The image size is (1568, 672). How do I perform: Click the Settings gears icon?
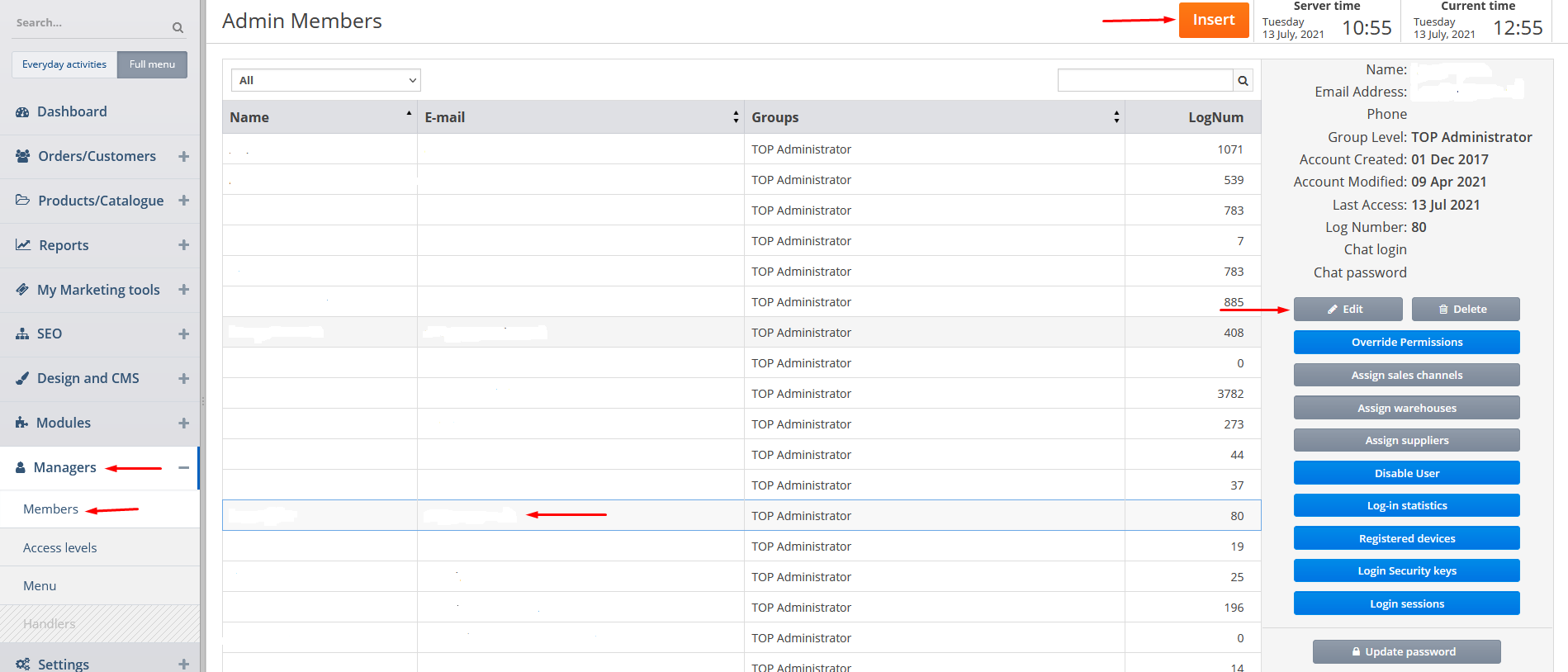[23, 664]
